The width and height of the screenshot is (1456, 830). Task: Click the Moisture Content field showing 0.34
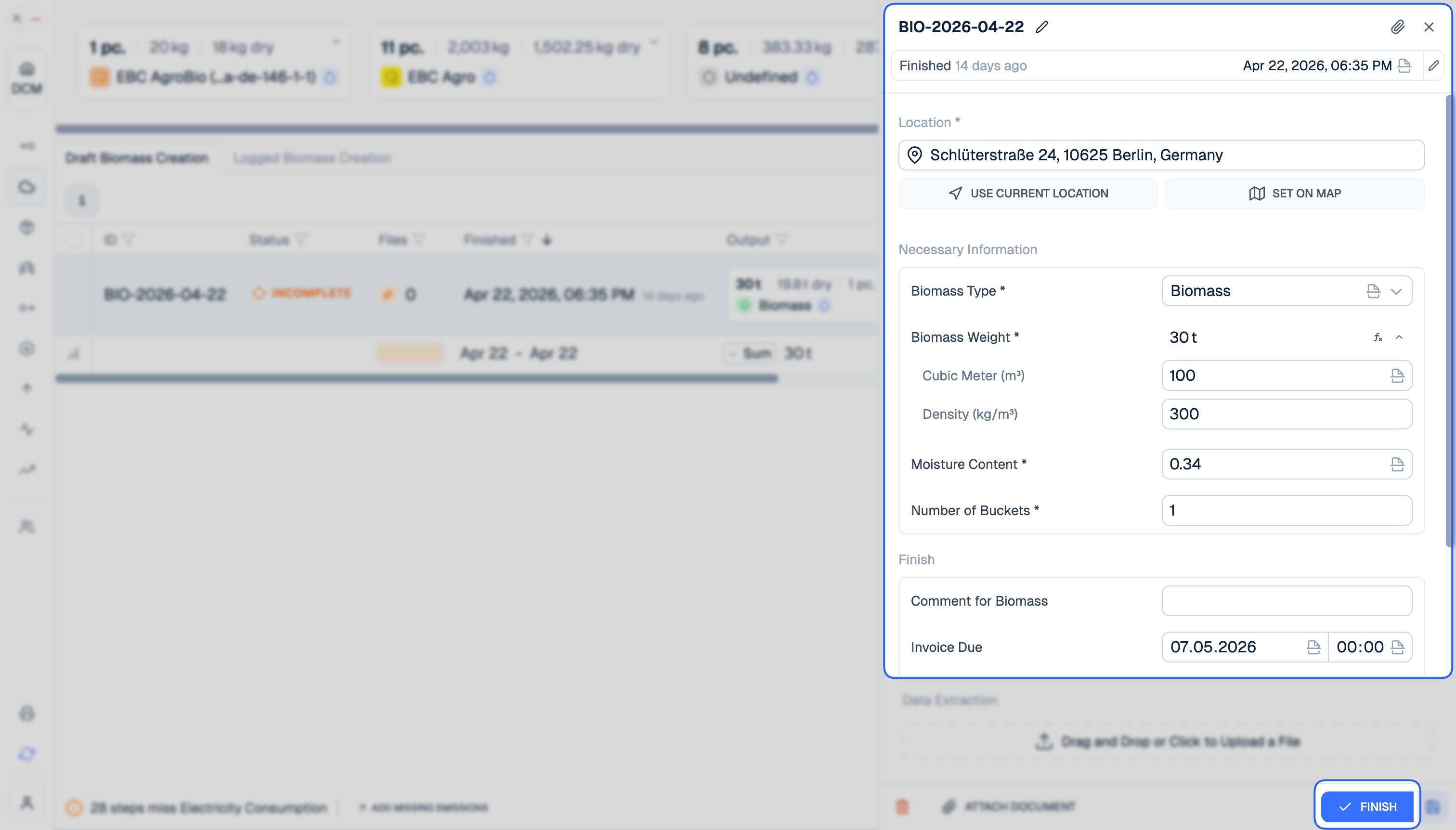pyautogui.click(x=1287, y=464)
